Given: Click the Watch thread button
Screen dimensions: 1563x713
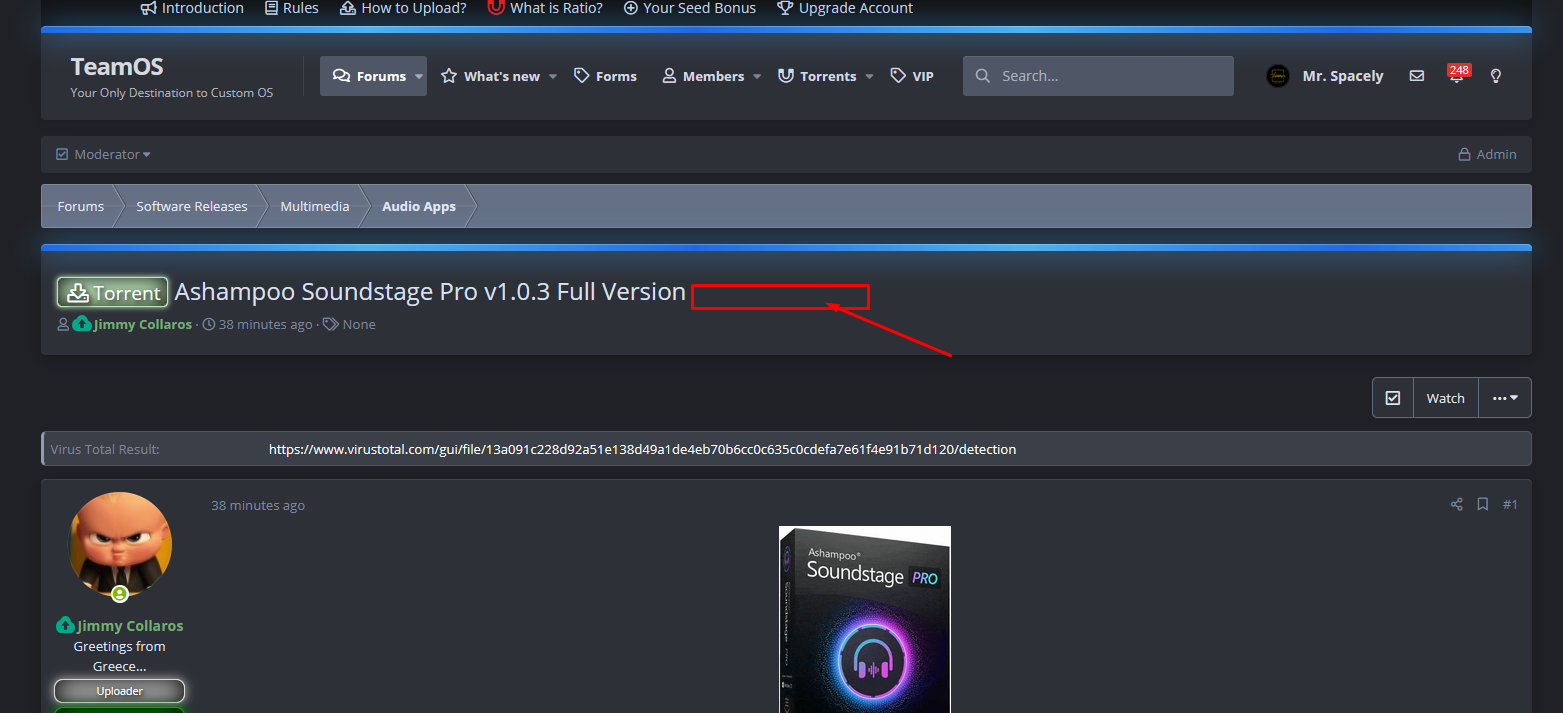Looking at the screenshot, I should (x=1445, y=398).
